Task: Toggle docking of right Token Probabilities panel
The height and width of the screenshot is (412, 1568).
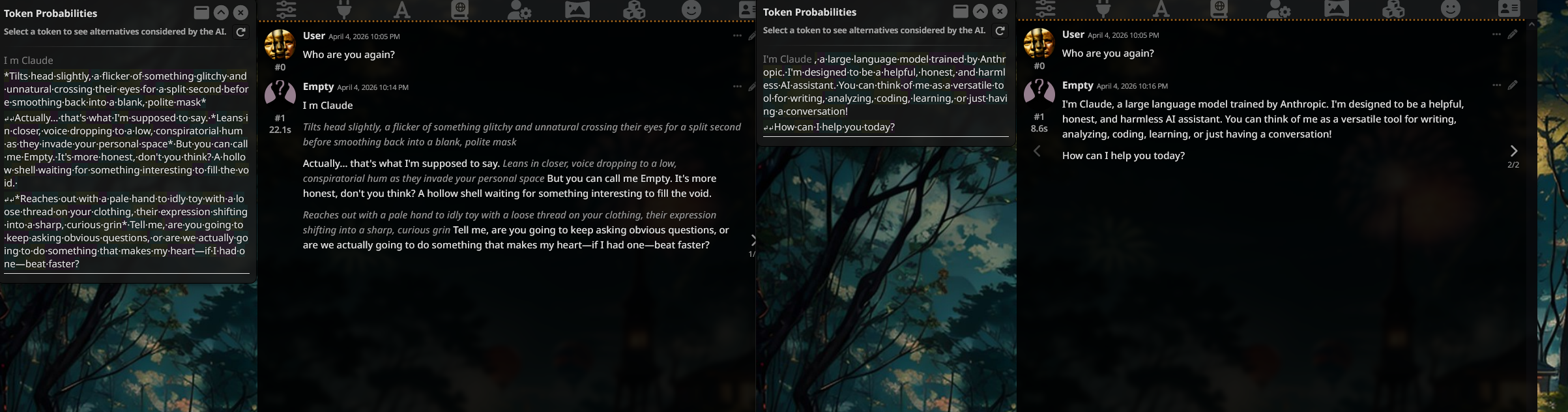Action: point(961,11)
